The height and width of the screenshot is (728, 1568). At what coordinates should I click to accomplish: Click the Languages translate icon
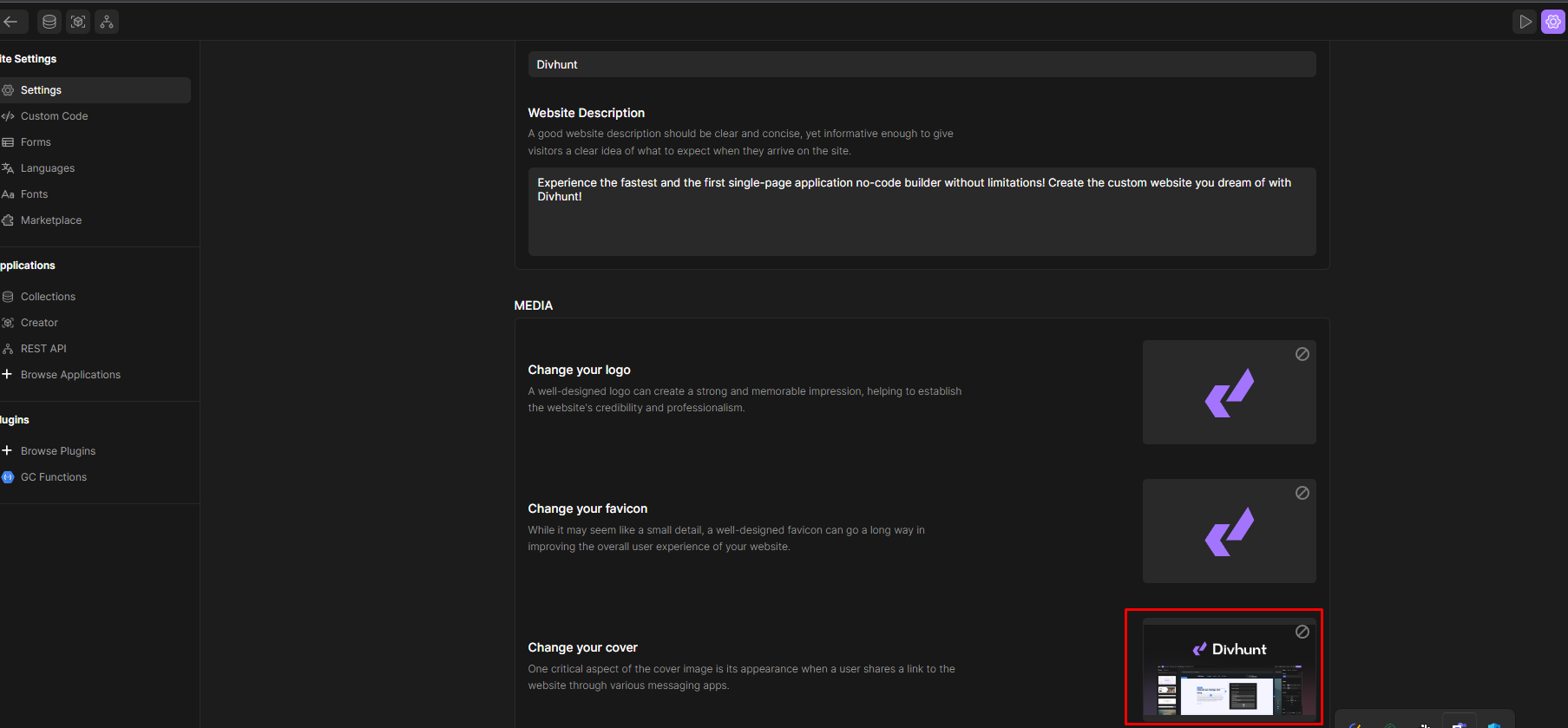8,168
